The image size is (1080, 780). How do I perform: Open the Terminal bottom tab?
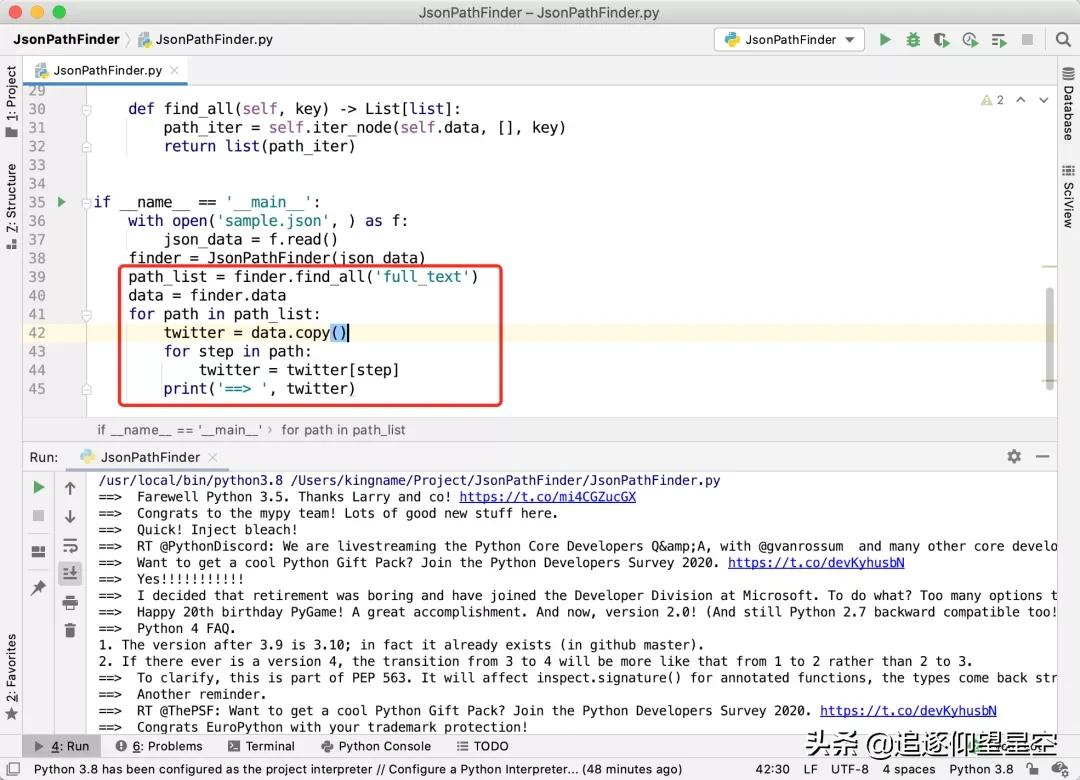click(x=261, y=746)
